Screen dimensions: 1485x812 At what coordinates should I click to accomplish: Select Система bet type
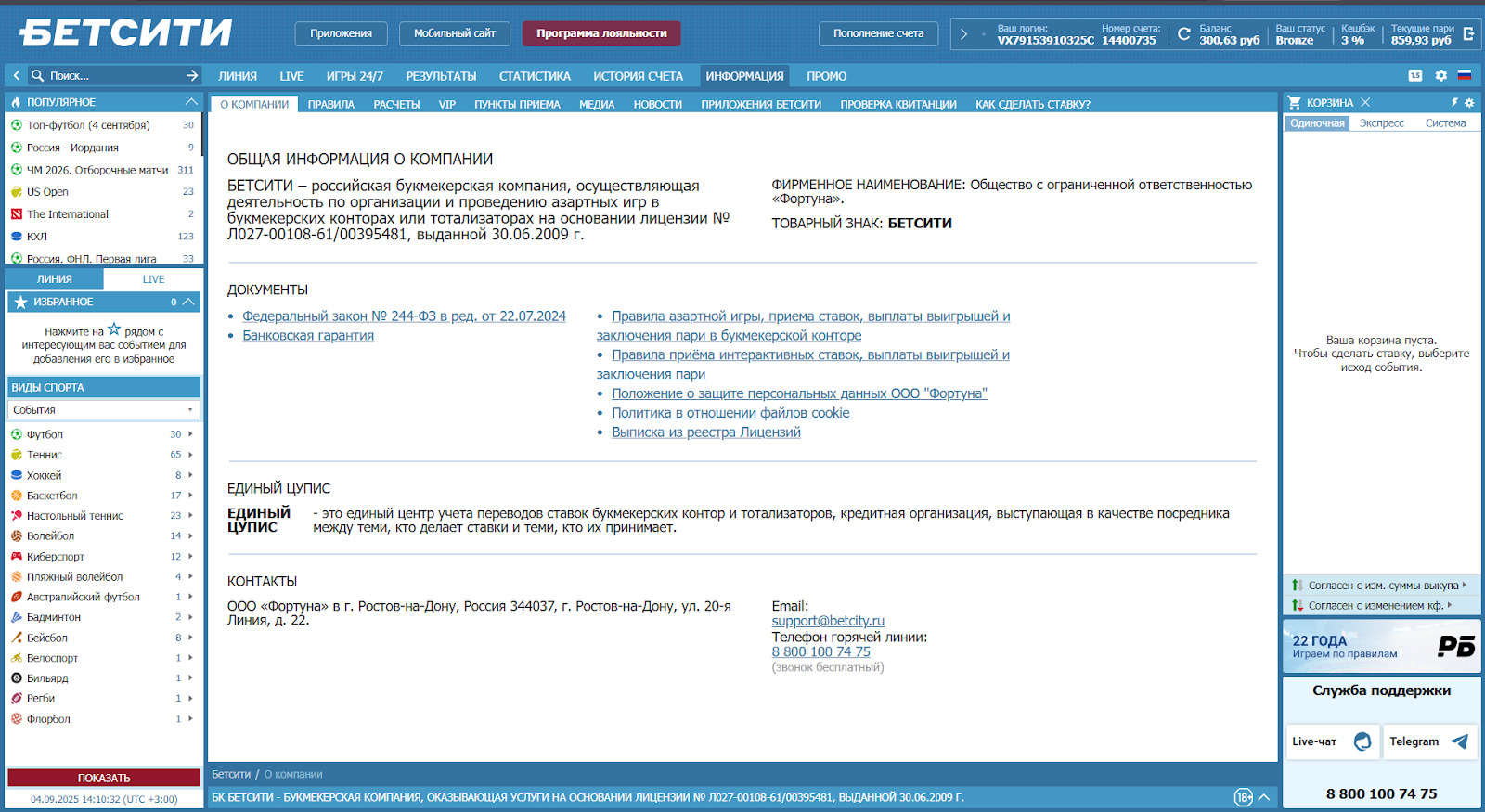click(1445, 123)
